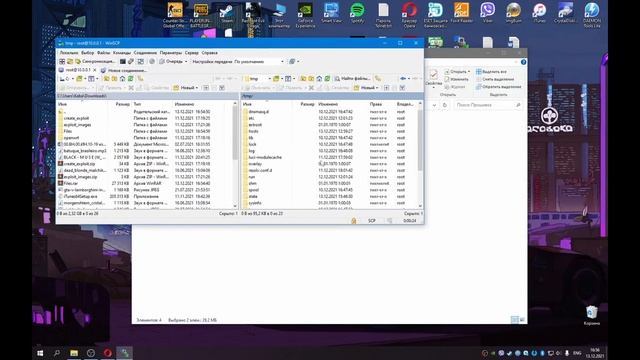Click Выделить все in Explorer ribbon
Image resolution: width=640 pixels, height=360 pixels.
[491, 71]
